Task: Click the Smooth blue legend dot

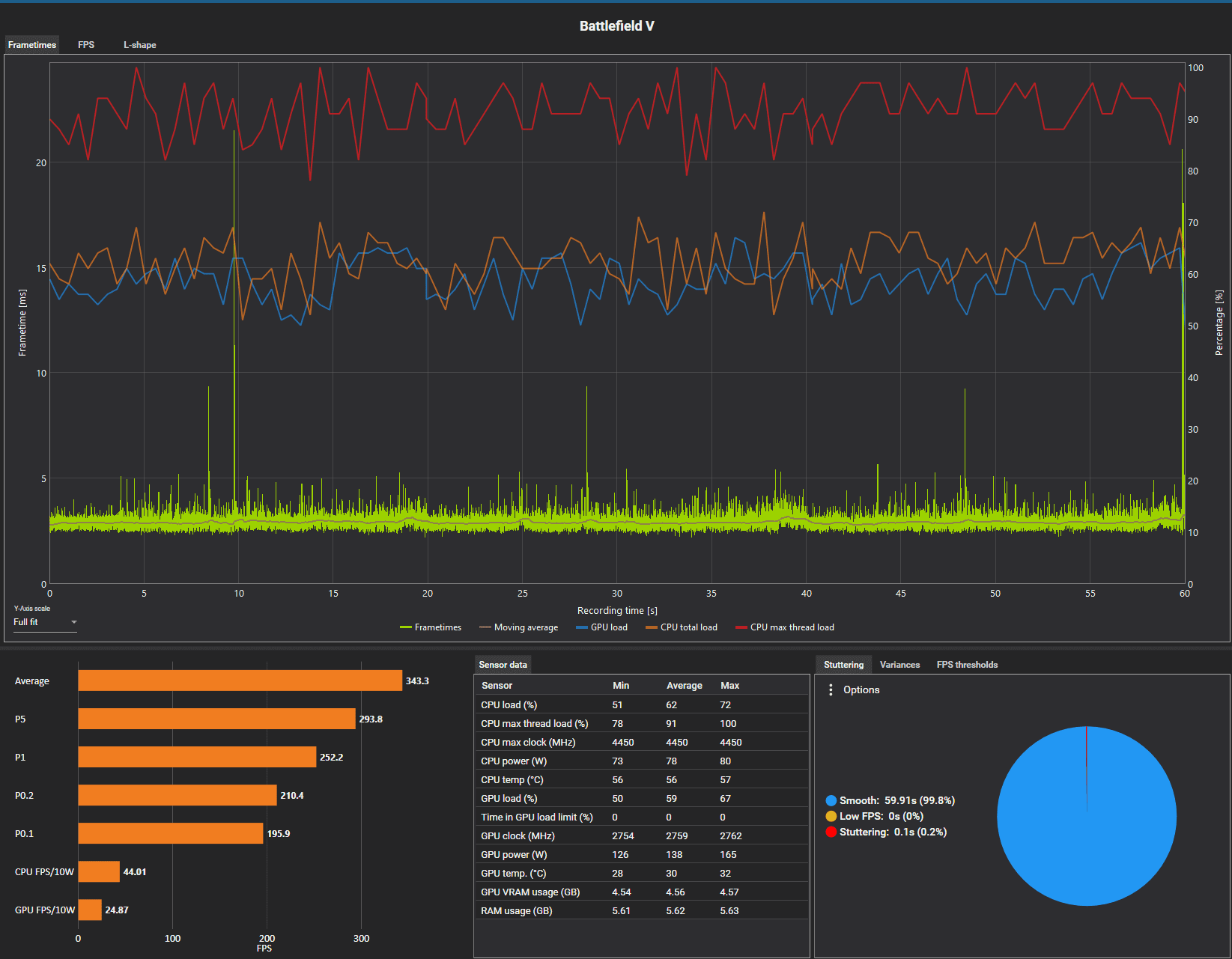Action: click(831, 800)
